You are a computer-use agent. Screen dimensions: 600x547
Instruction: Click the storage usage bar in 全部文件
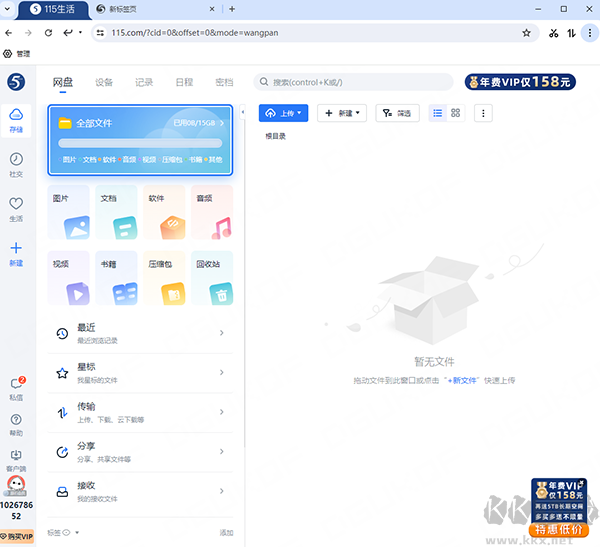pyautogui.click(x=140, y=143)
